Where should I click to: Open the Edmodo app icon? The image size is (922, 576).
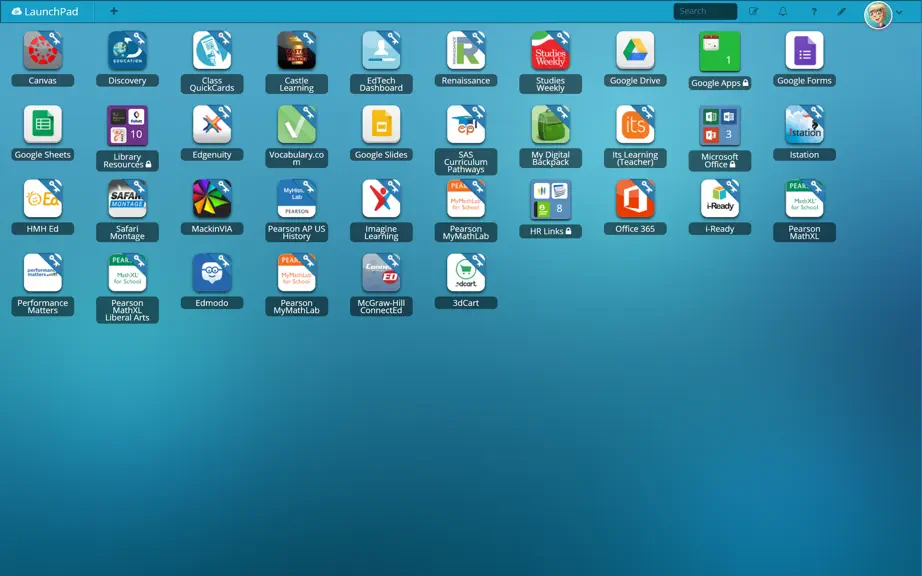[212, 273]
